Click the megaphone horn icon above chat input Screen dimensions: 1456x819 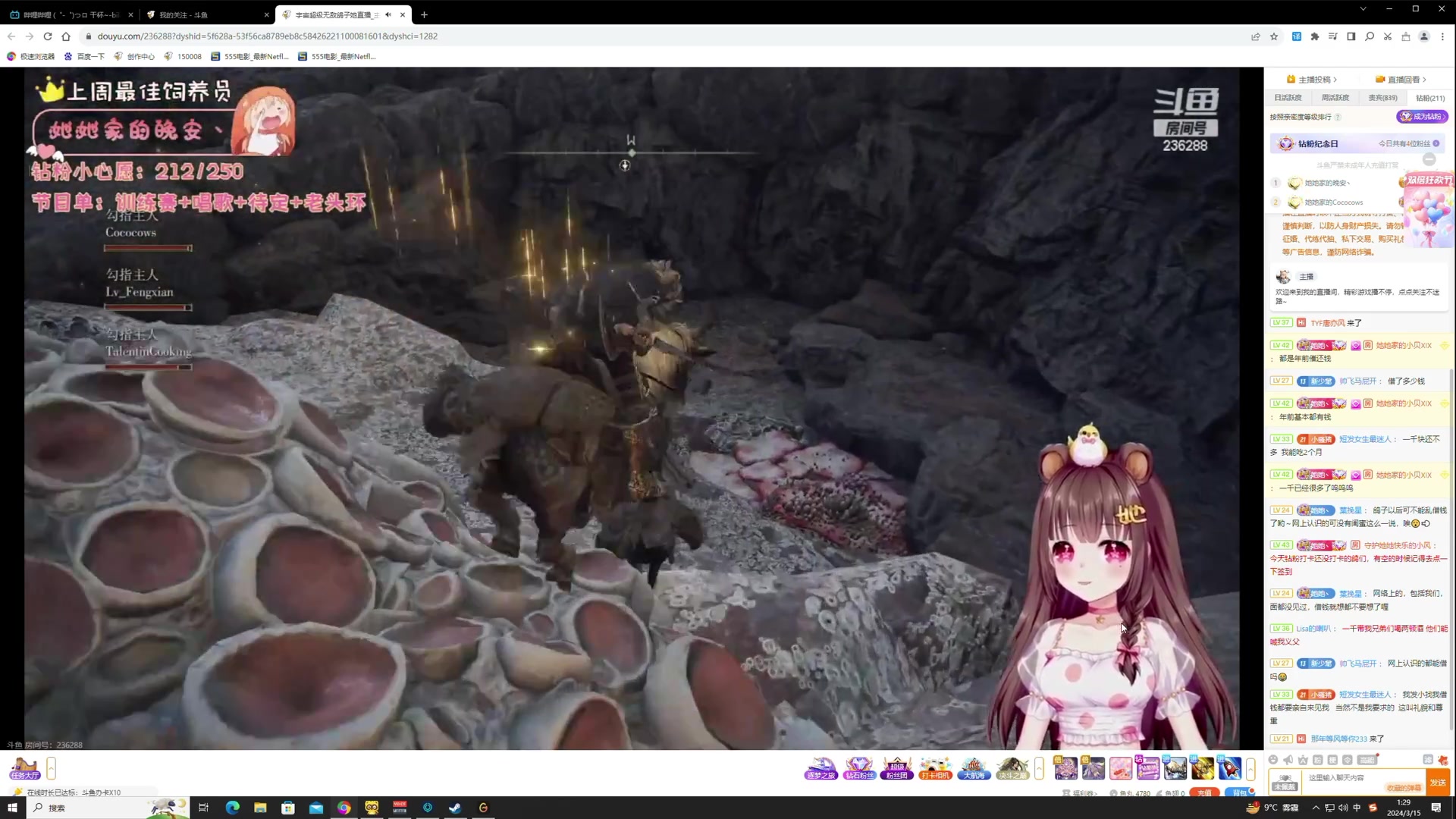click(x=1288, y=760)
